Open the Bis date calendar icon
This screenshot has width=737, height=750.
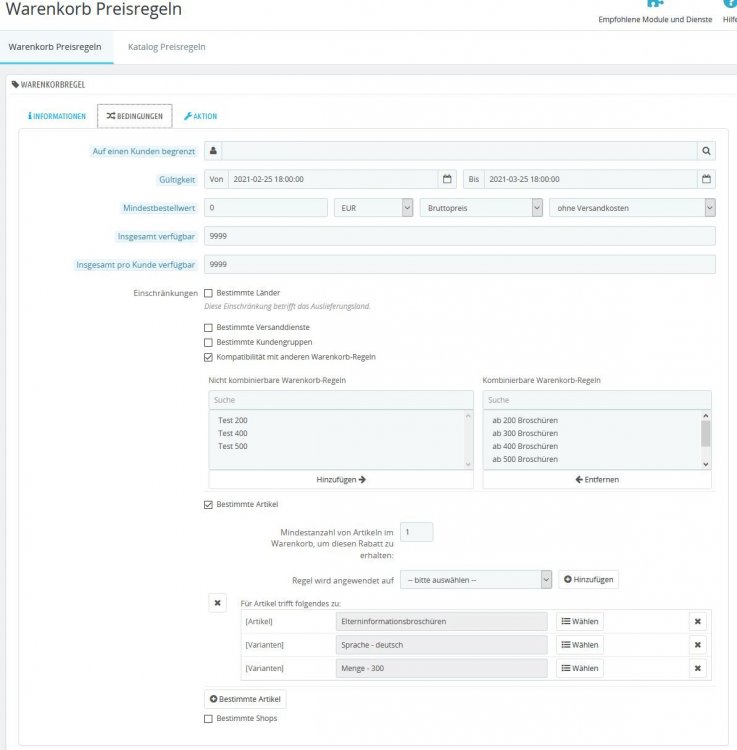[706, 179]
